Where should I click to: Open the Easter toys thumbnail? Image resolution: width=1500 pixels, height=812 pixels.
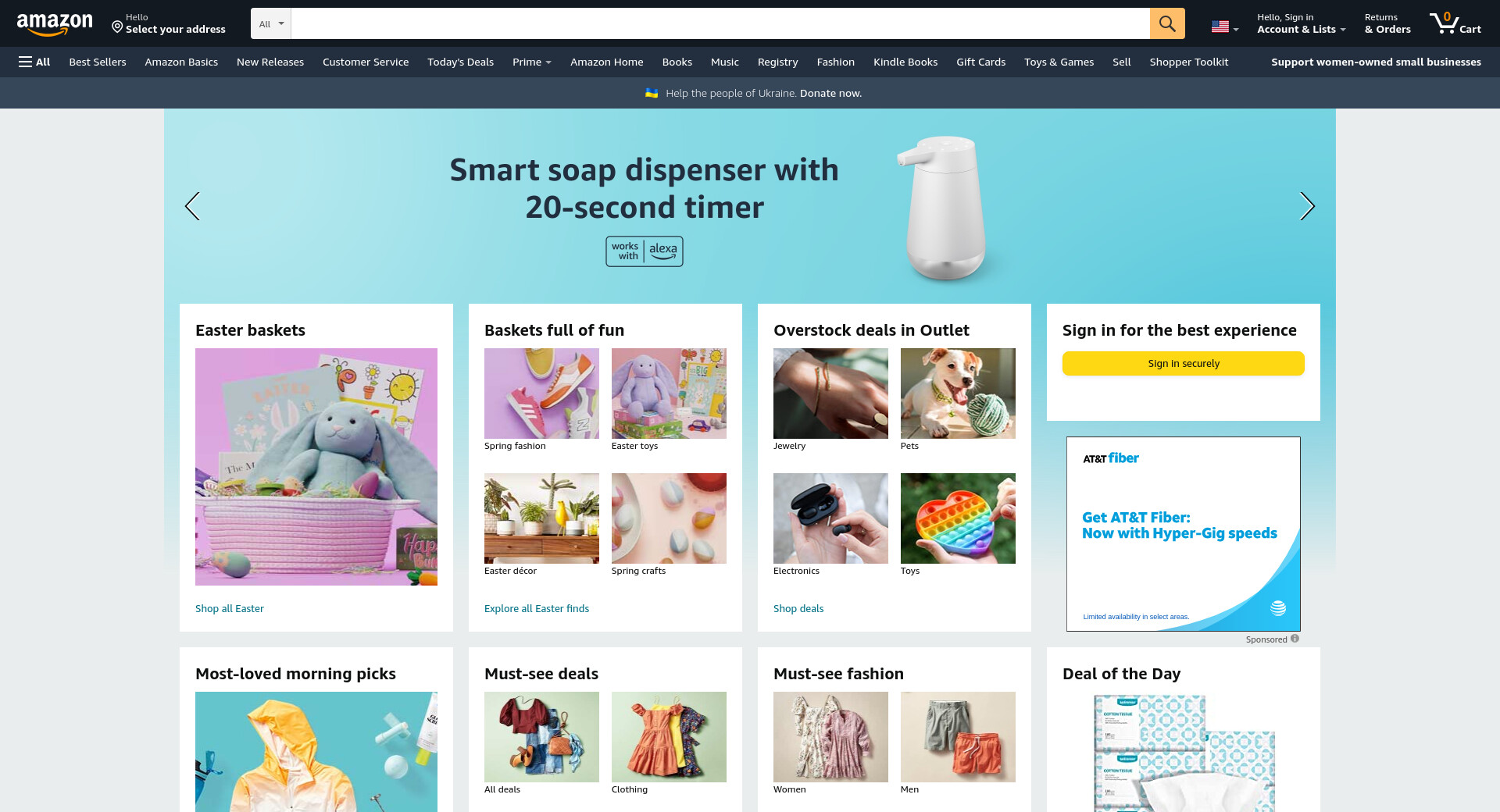669,394
